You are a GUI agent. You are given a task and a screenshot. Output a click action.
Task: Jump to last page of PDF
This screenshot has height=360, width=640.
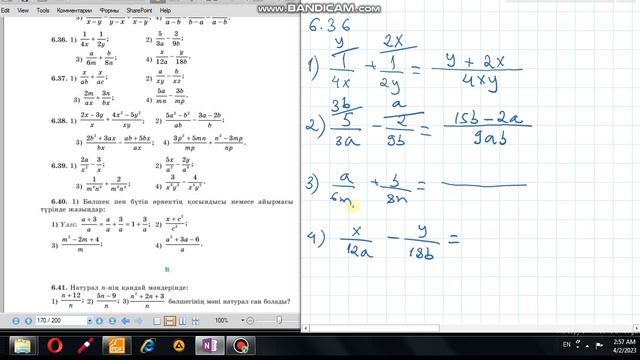112,321
